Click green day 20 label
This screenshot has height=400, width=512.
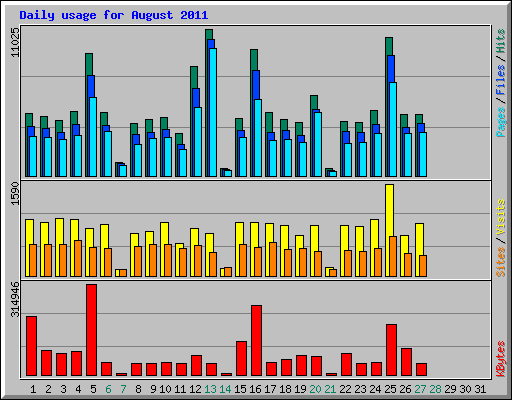click(x=315, y=389)
